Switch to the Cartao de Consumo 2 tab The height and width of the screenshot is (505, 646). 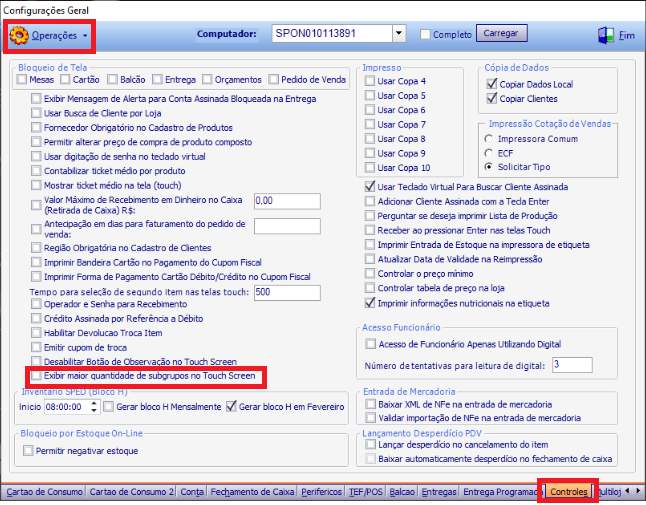point(131,492)
